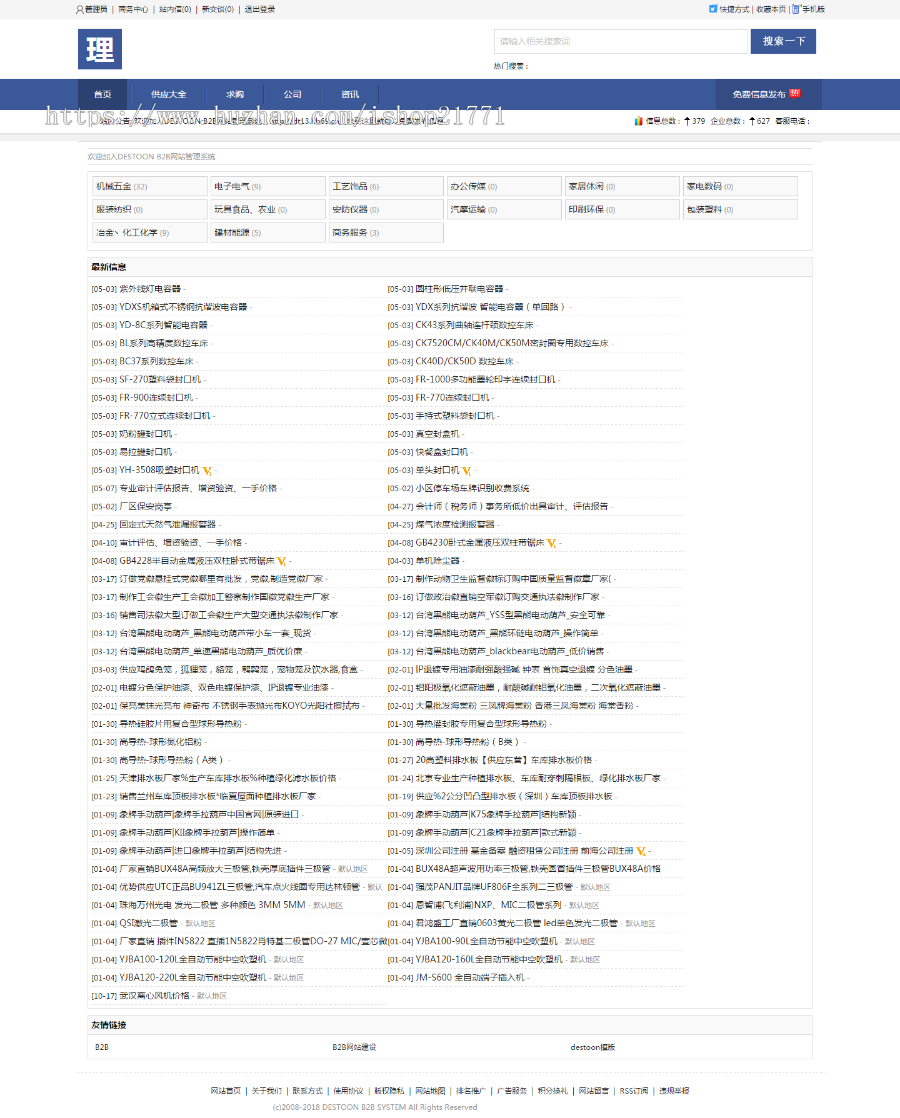Image resolution: width=900 pixels, height=1118 pixels.
Task: Open the 安防仪器 (0) category
Action: 385,210
